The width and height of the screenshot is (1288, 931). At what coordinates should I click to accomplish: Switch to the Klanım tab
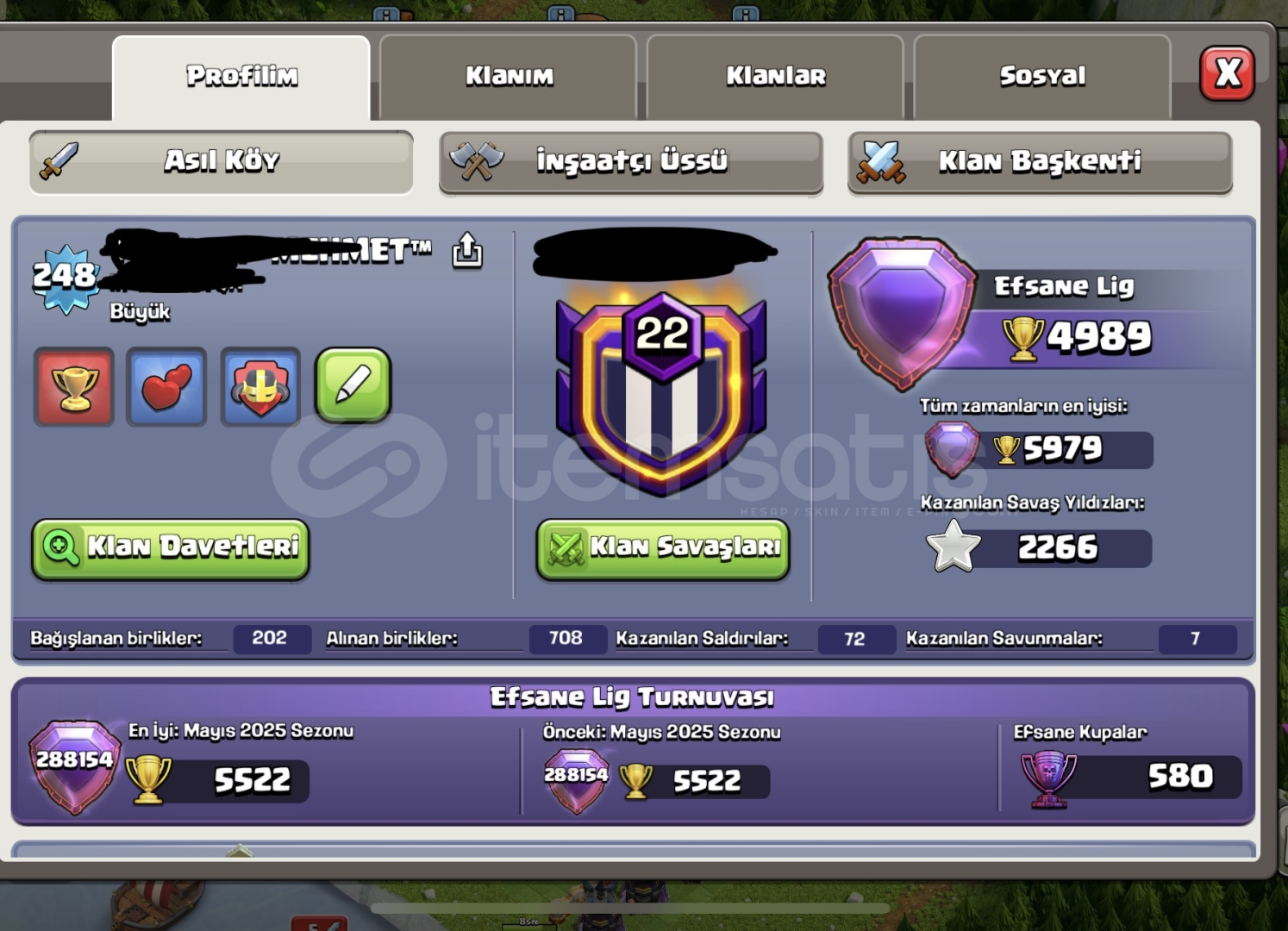pos(509,76)
